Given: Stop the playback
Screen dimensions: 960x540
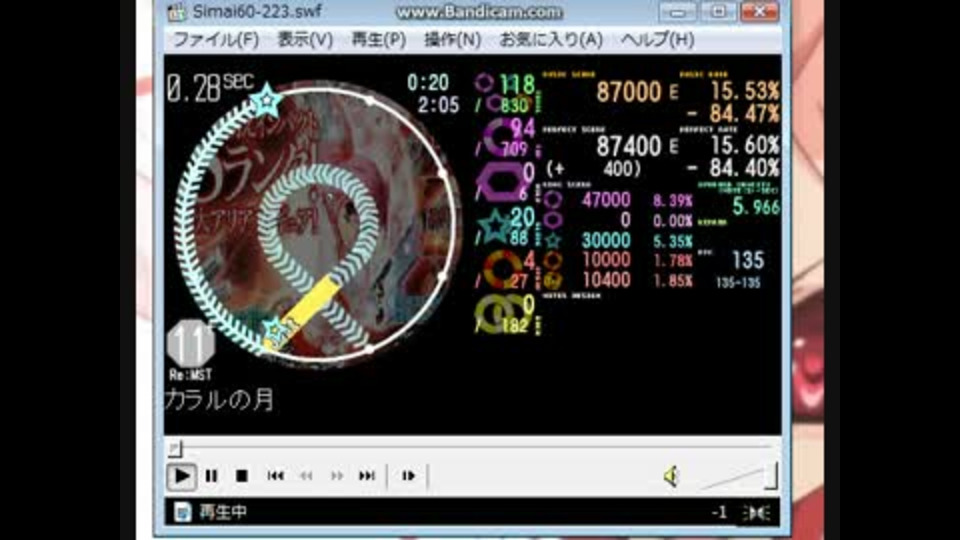Looking at the screenshot, I should (x=242, y=476).
